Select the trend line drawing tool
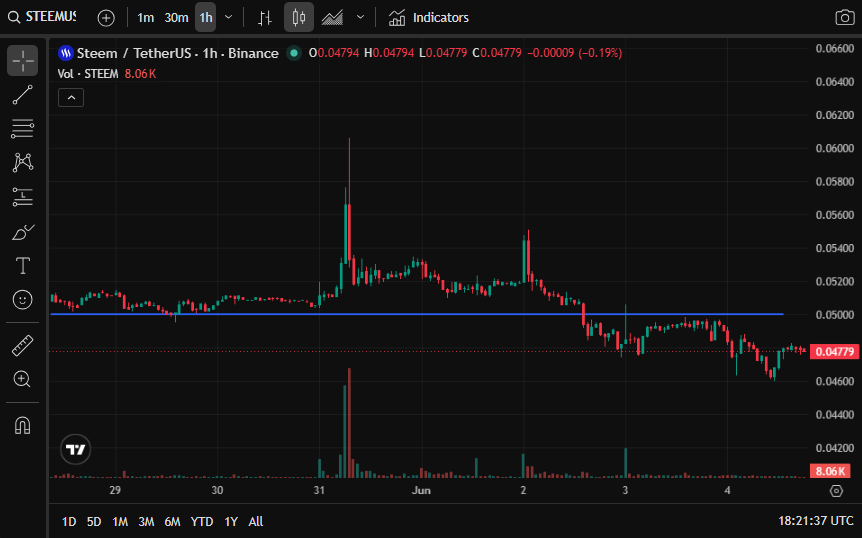This screenshot has height=538, width=862. point(23,95)
